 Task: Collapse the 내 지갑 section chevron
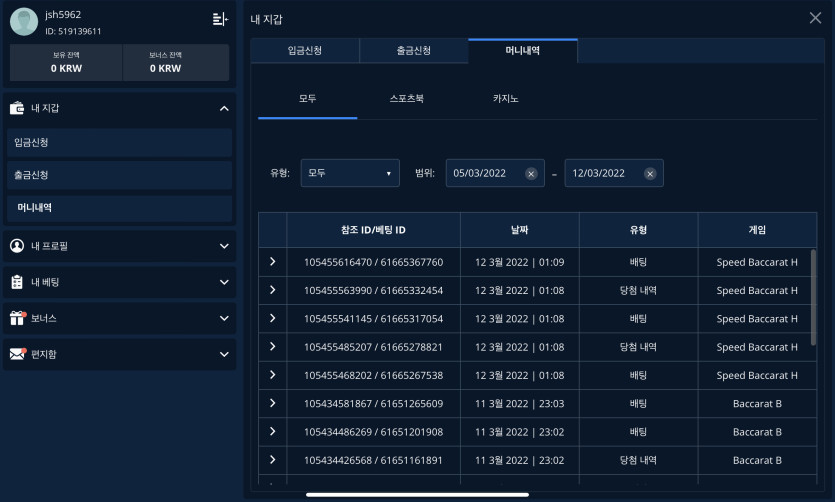[x=224, y=109]
